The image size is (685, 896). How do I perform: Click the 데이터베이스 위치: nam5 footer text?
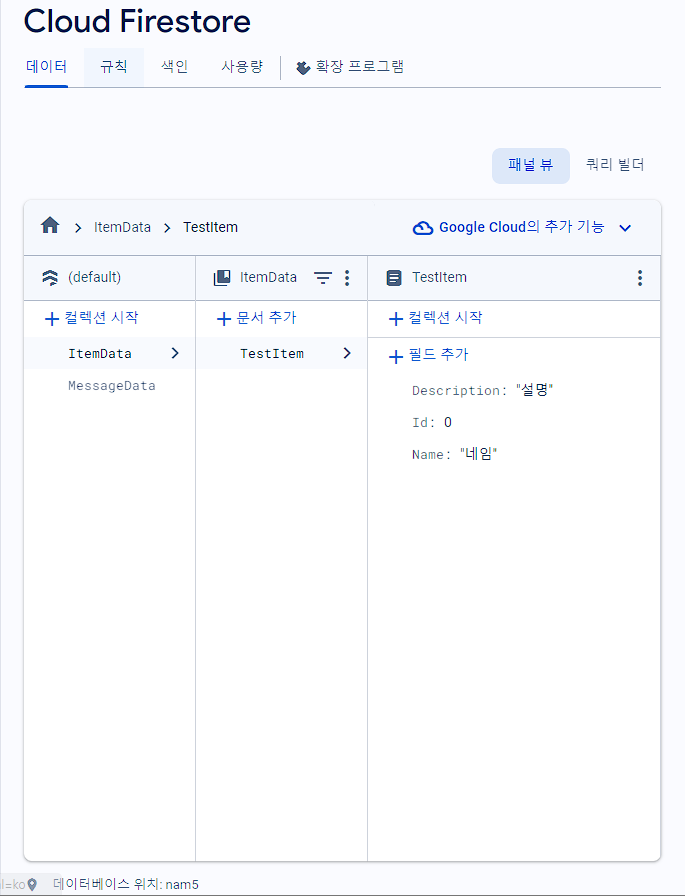coord(126,885)
